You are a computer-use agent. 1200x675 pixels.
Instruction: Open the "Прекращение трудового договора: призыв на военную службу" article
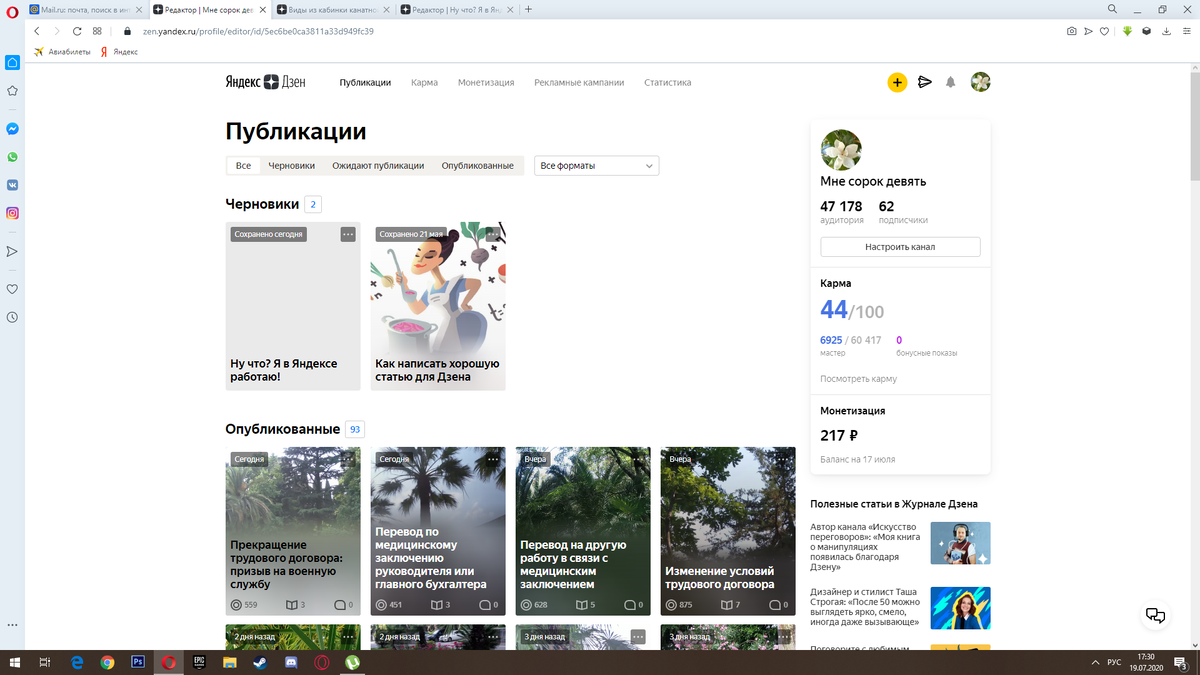[293, 531]
